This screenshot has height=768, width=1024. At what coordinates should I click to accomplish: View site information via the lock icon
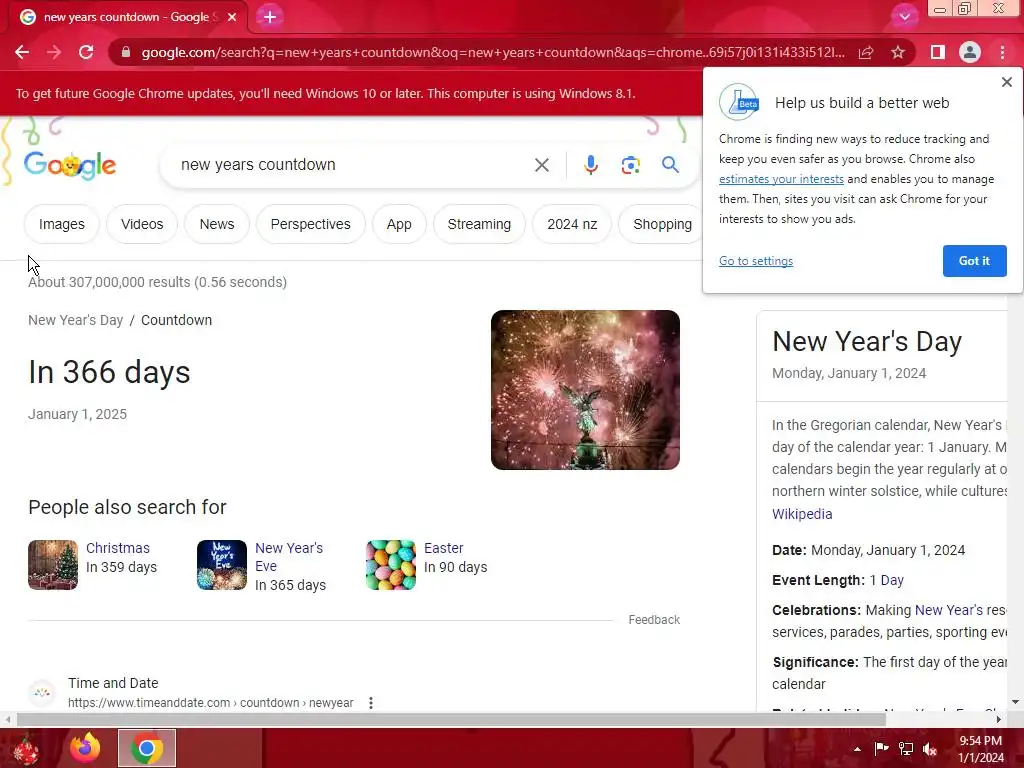(x=125, y=52)
